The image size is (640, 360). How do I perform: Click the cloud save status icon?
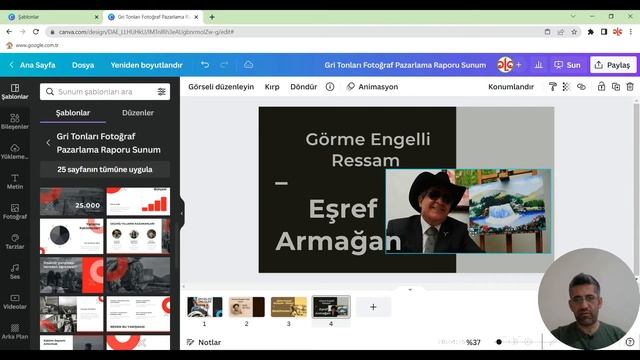point(249,65)
